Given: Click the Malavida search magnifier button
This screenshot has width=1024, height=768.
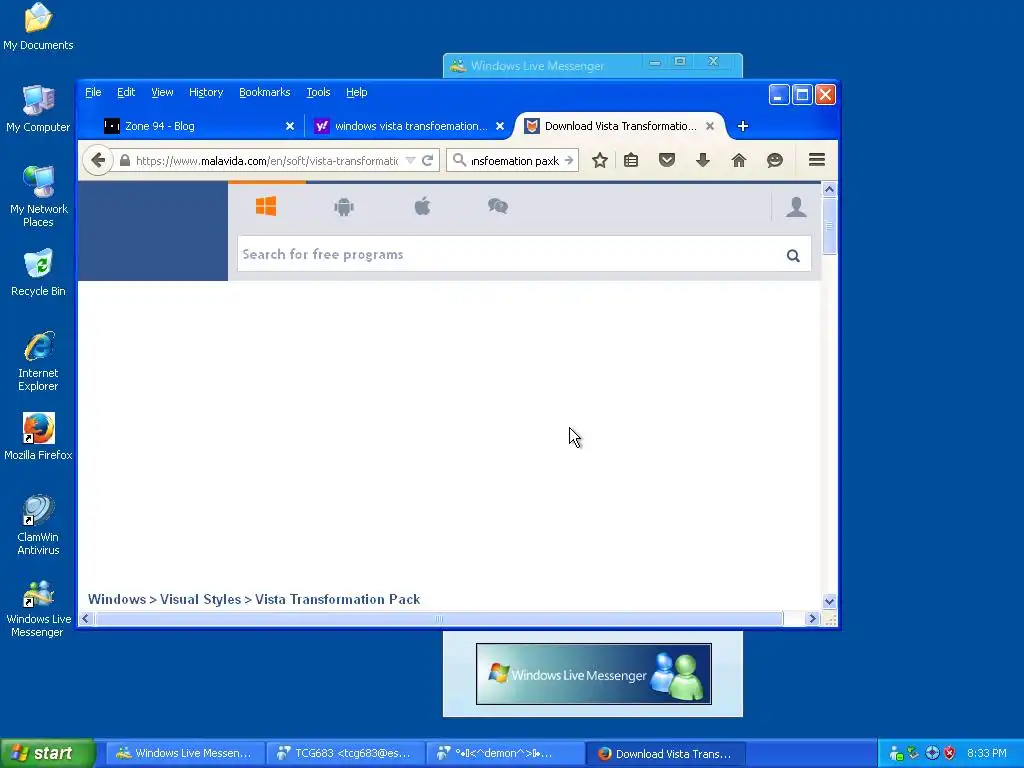Looking at the screenshot, I should pos(793,255).
